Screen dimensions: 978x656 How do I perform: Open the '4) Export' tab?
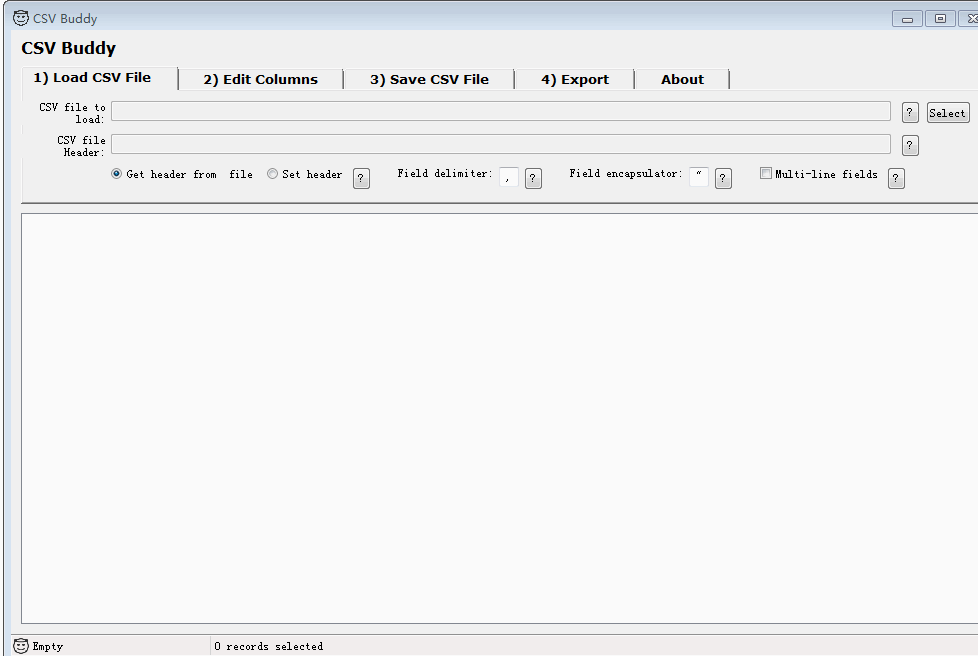(575, 80)
